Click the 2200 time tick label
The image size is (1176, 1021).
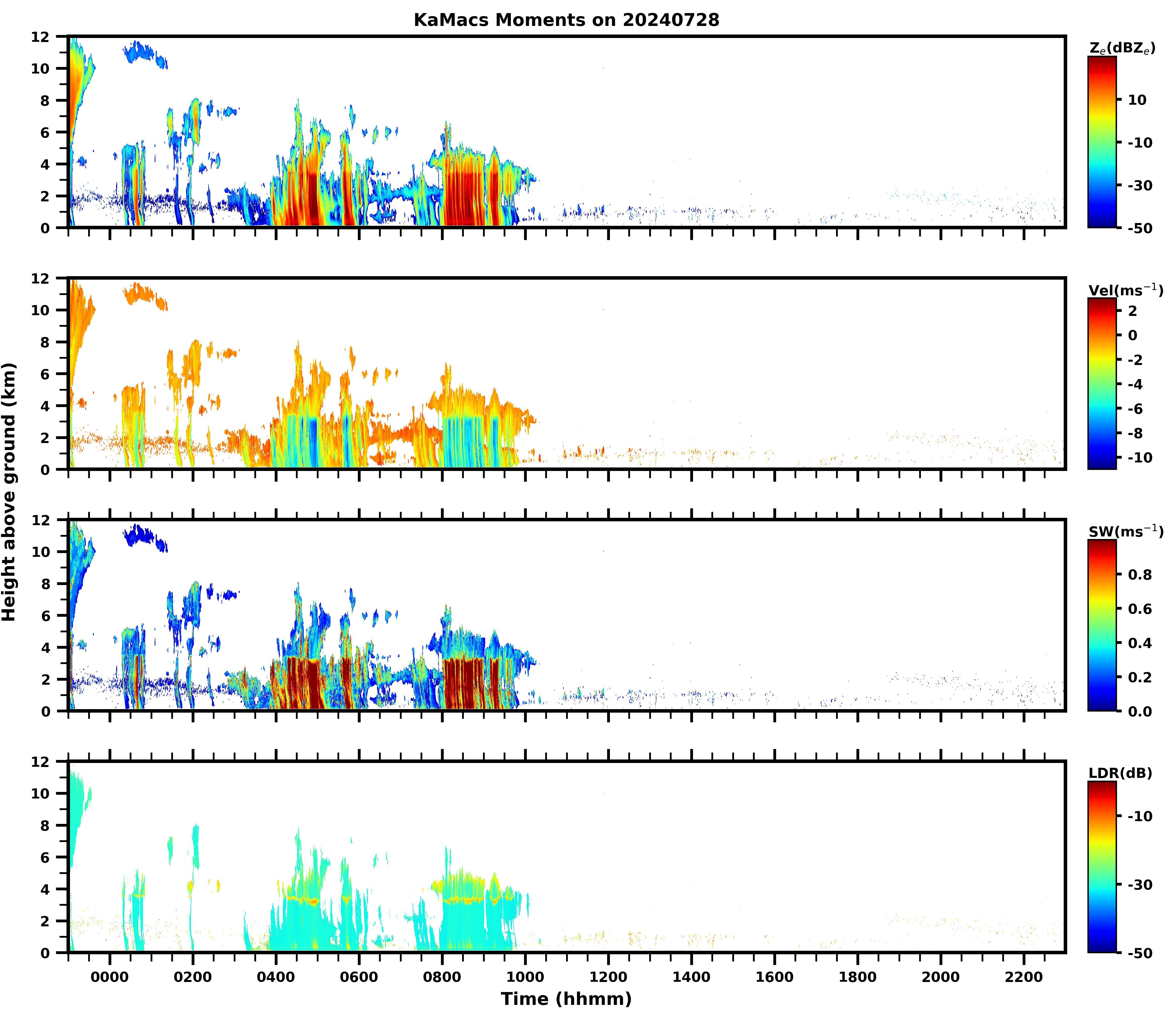1024,977
